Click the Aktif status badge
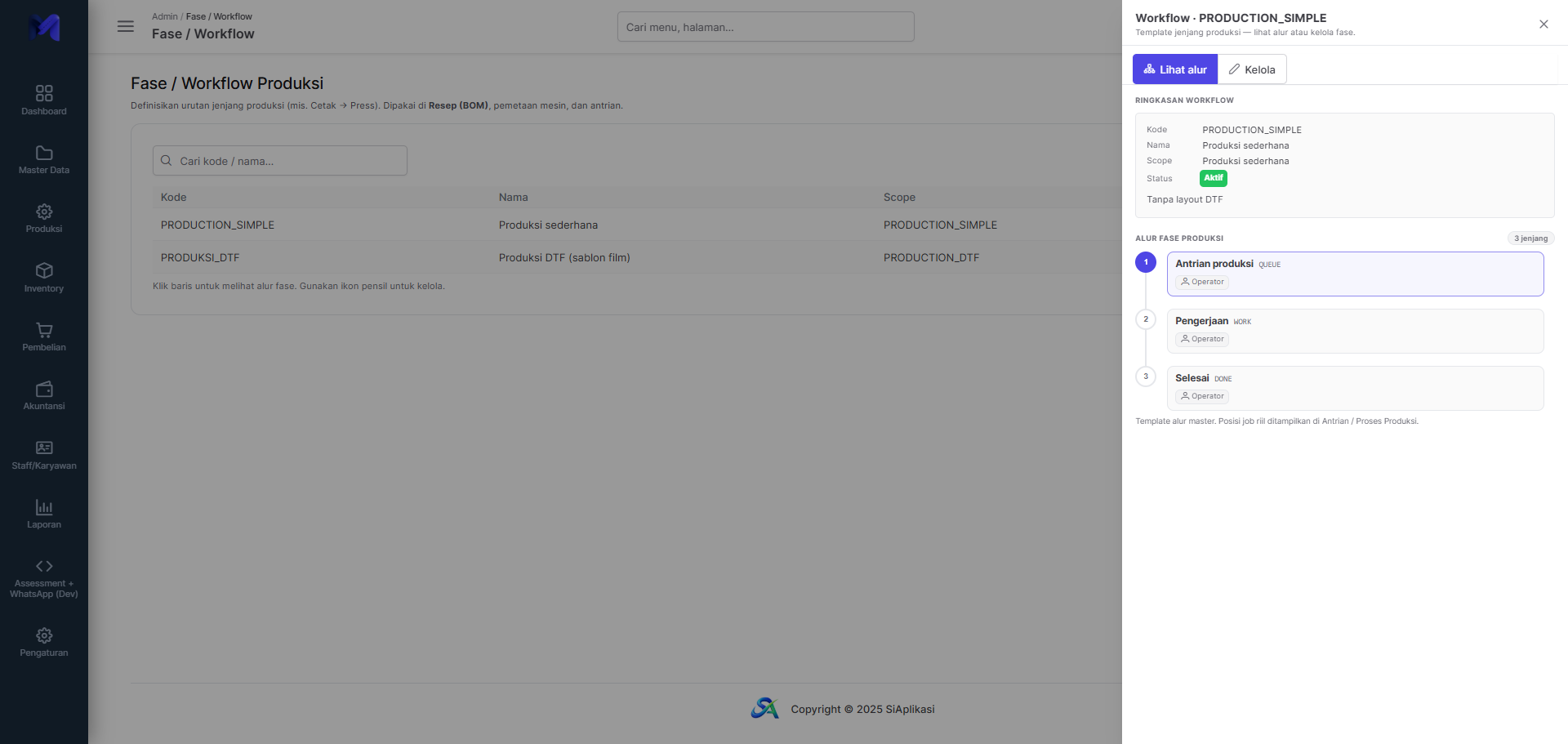 1214,178
